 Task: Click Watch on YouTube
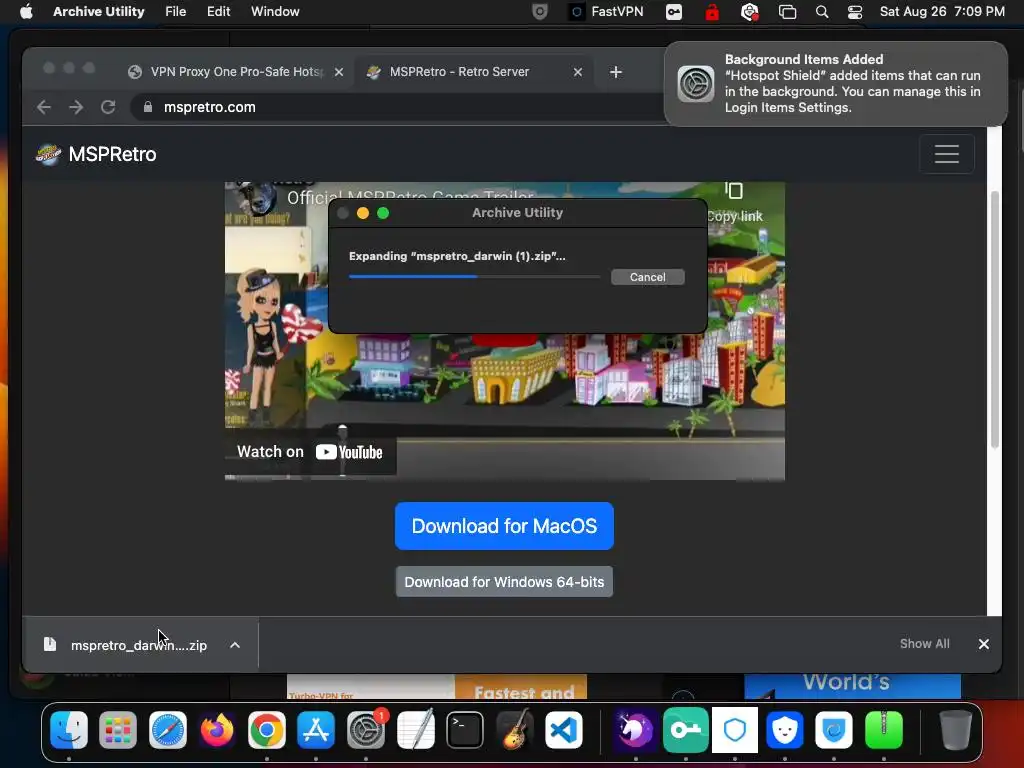pos(310,452)
